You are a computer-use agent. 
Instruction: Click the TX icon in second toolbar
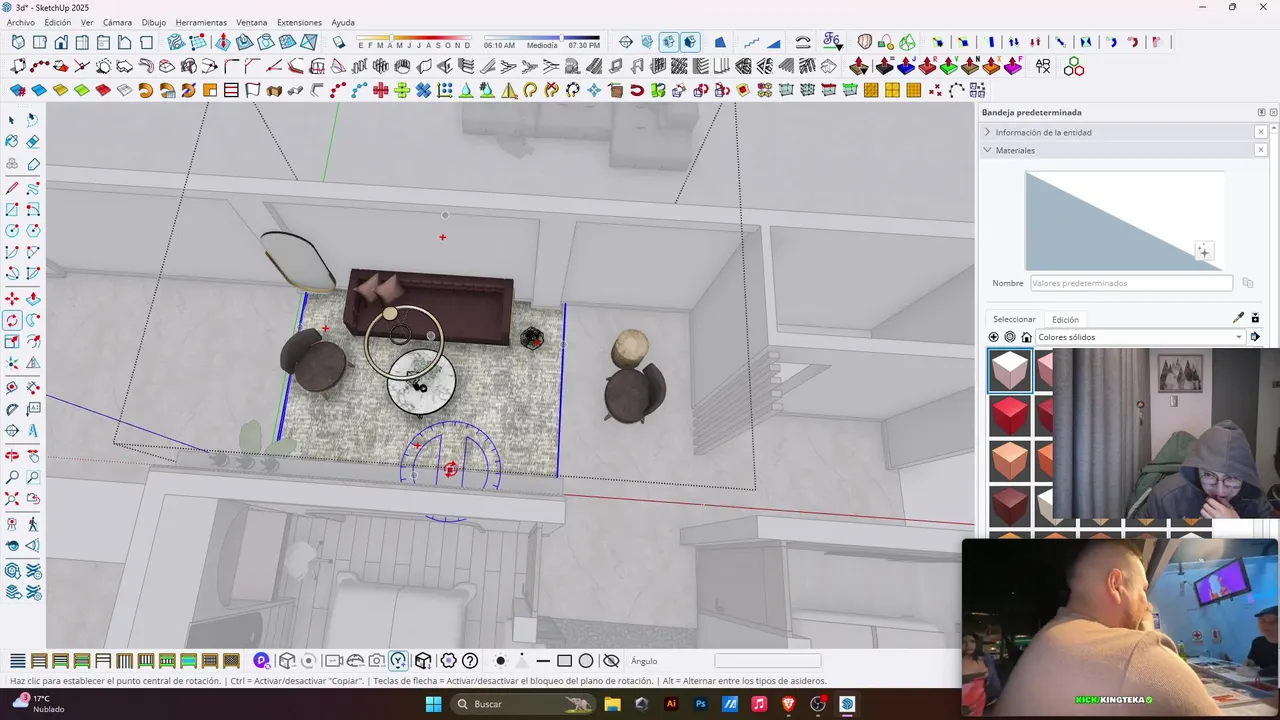point(1043,66)
